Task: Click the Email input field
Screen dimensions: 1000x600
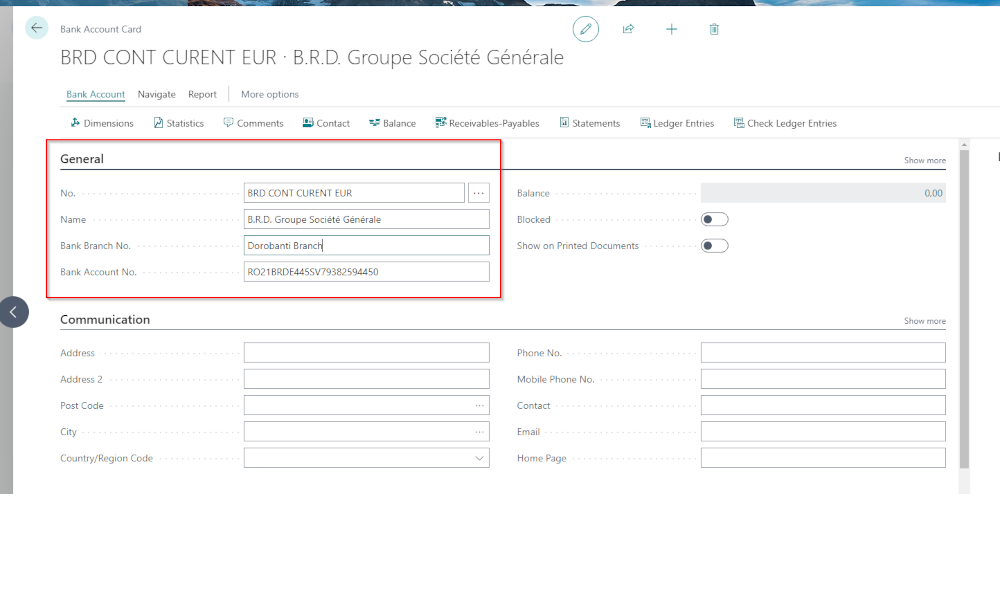Action: (823, 432)
